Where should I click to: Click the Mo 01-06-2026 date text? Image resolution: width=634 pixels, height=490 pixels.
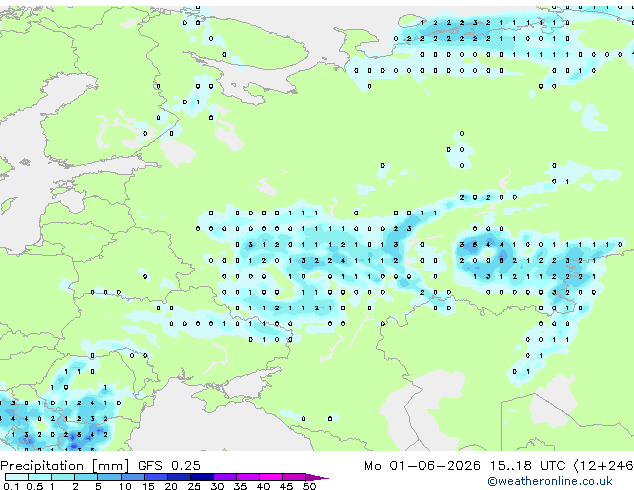(x=422, y=466)
